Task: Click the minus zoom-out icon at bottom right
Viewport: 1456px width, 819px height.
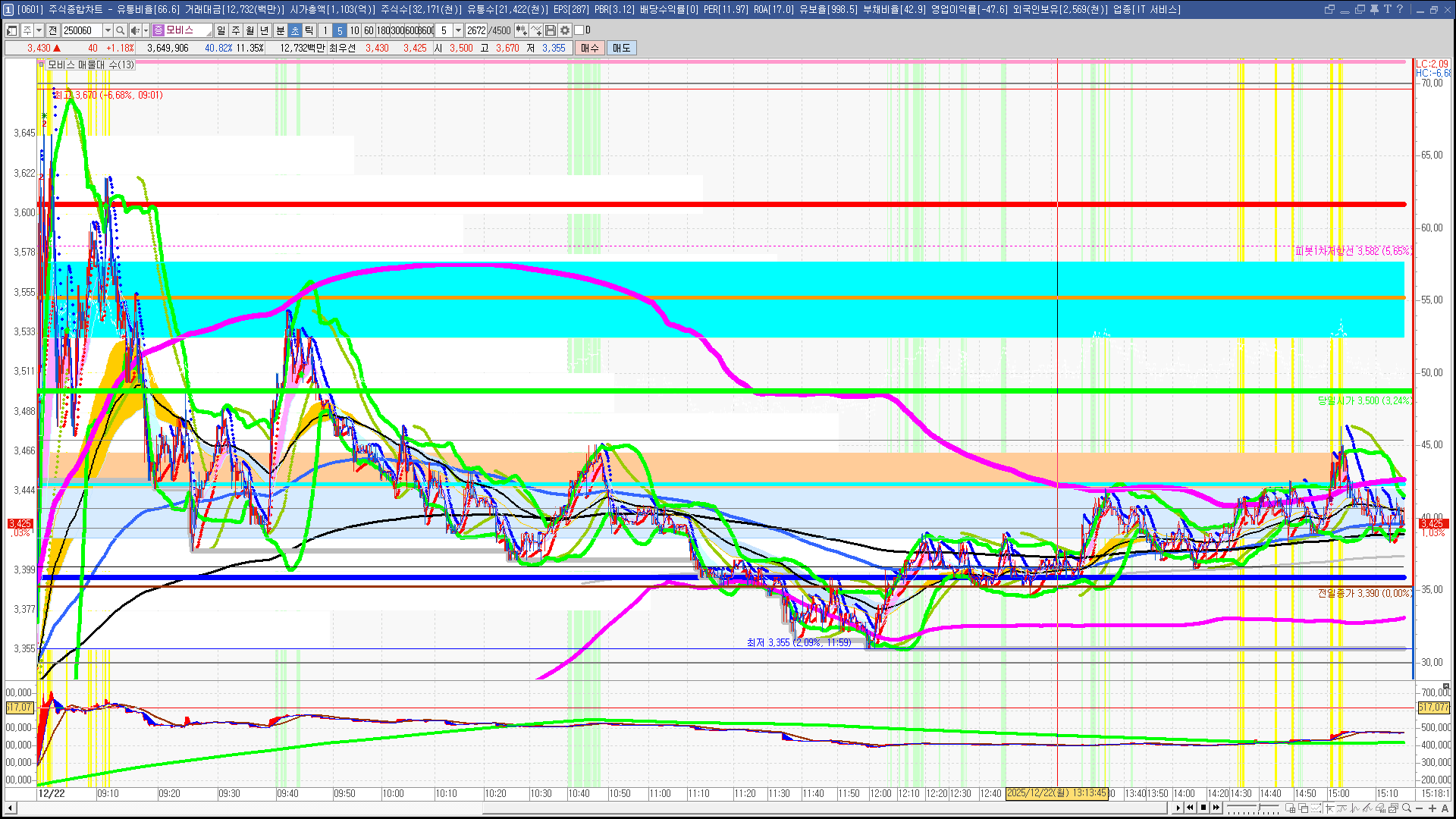Action: [1420, 808]
